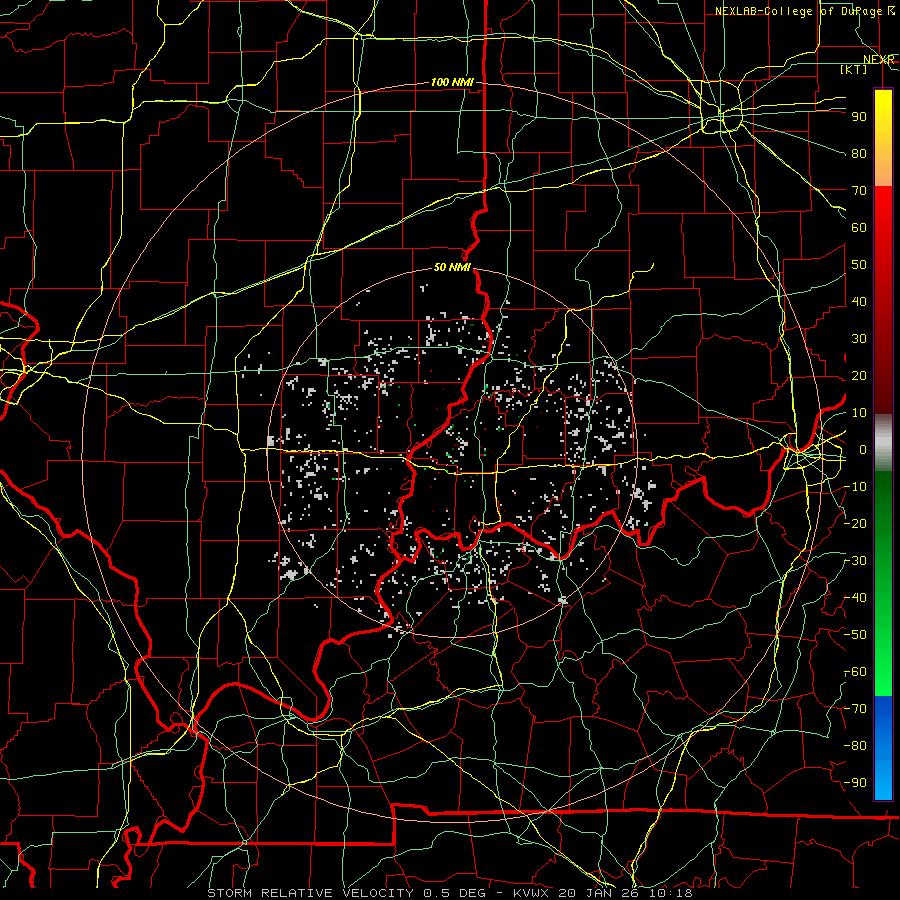Click the 80 value on the velocity scale
This screenshot has height=900, width=900.
coord(859,154)
